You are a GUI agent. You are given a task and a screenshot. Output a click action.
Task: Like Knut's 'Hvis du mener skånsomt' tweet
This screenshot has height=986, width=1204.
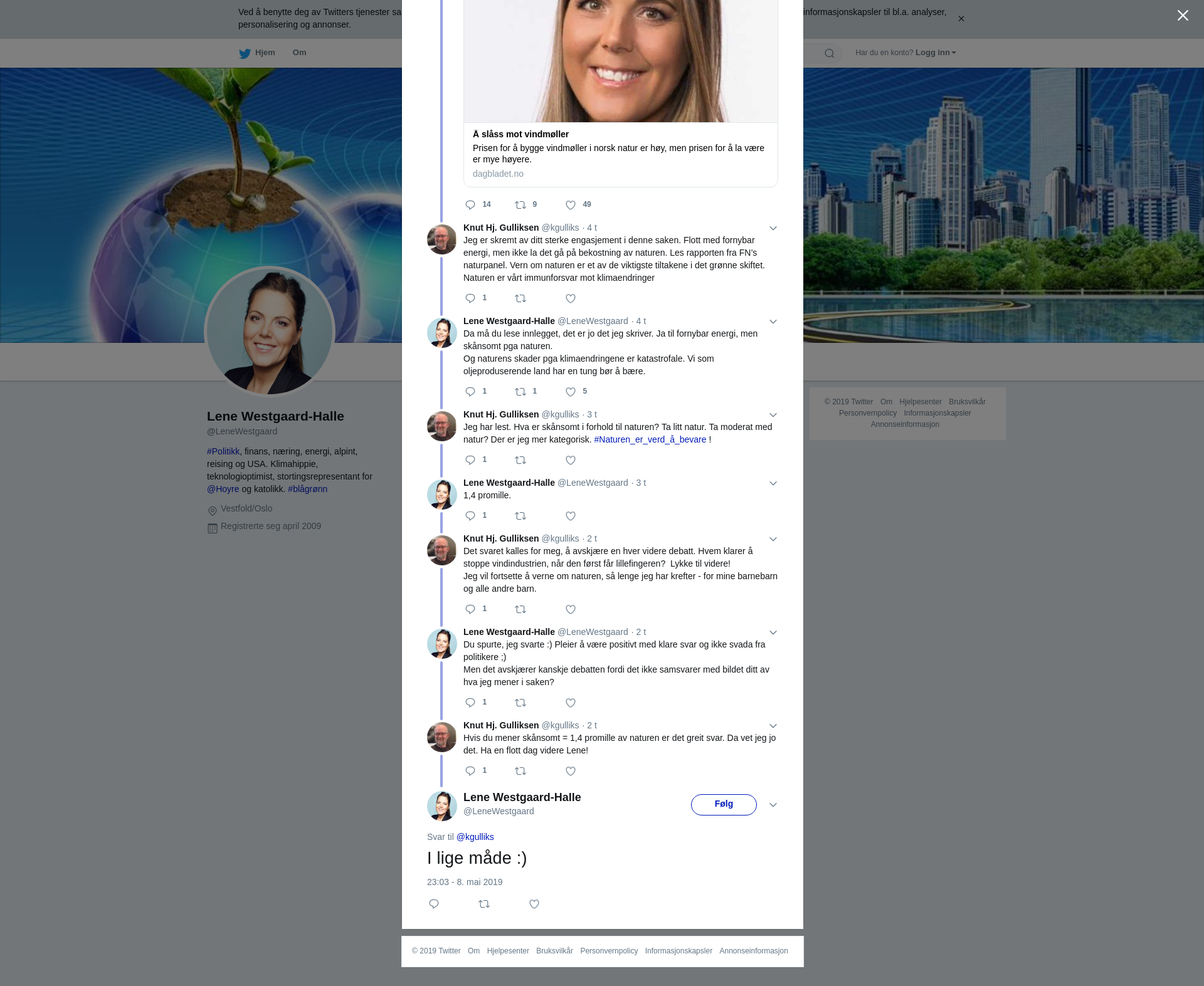(571, 771)
